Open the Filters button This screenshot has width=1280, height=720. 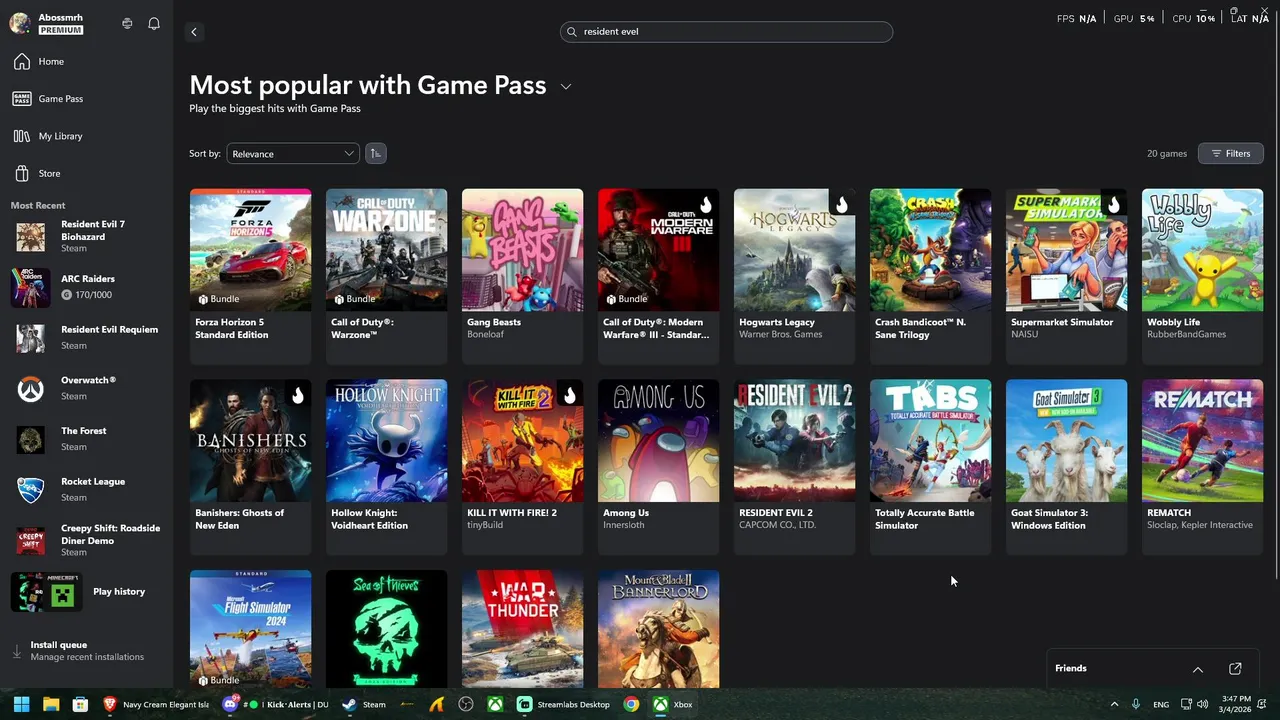point(1230,153)
